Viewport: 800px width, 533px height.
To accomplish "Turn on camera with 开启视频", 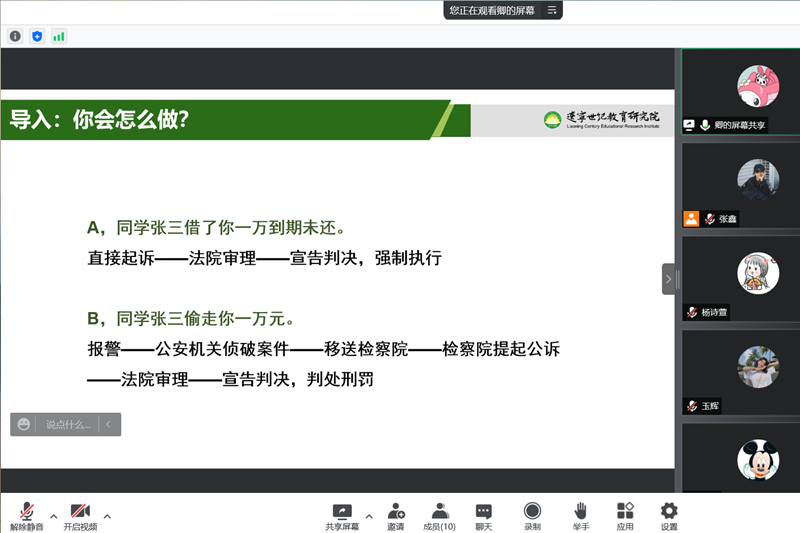I will click(80, 515).
